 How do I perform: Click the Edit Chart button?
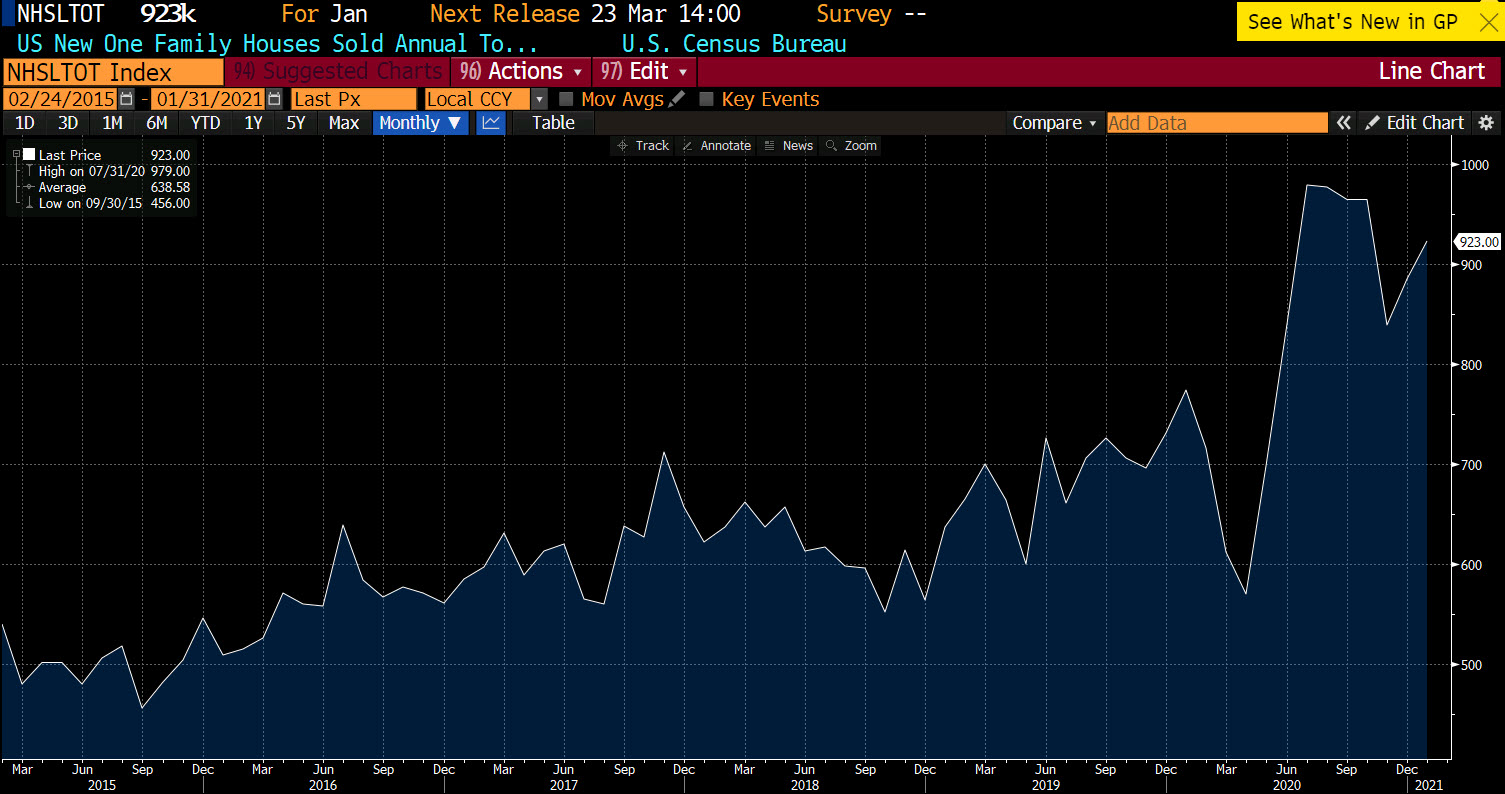(x=1415, y=123)
